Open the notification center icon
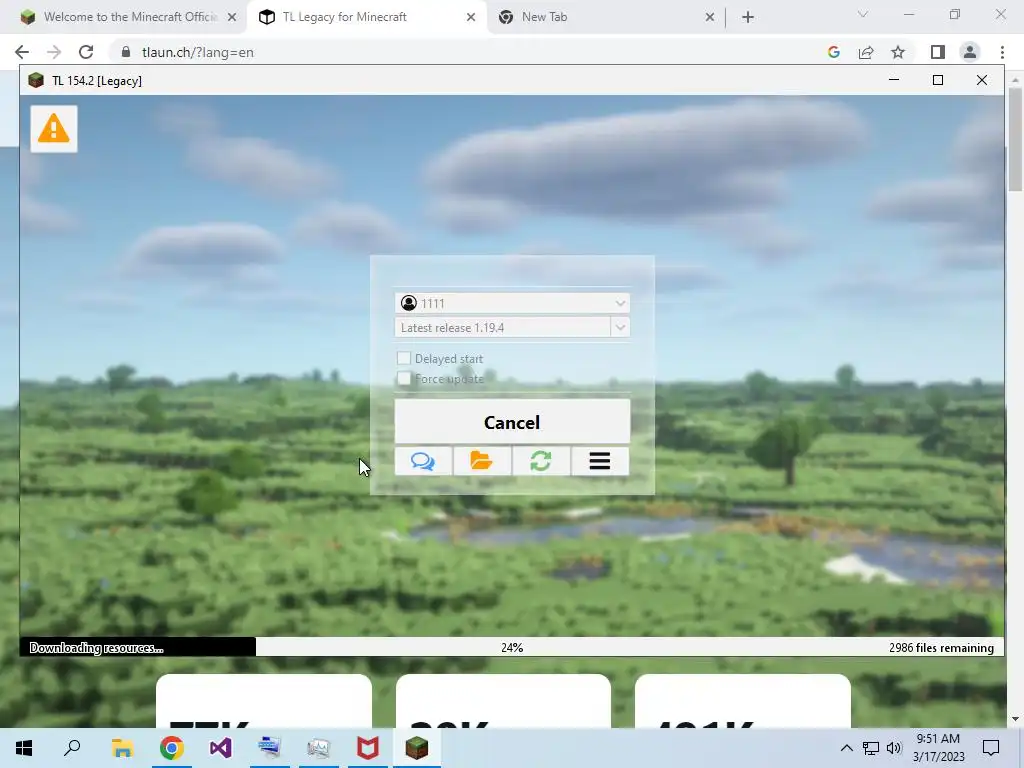The image size is (1024, 768). [991, 748]
